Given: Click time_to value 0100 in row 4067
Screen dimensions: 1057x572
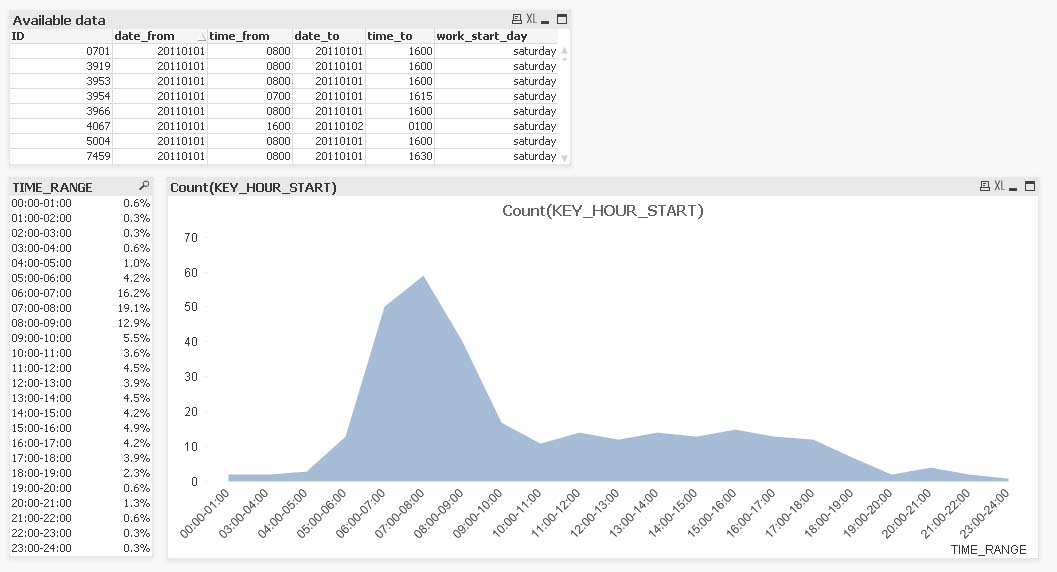Looking at the screenshot, I should coord(399,126).
